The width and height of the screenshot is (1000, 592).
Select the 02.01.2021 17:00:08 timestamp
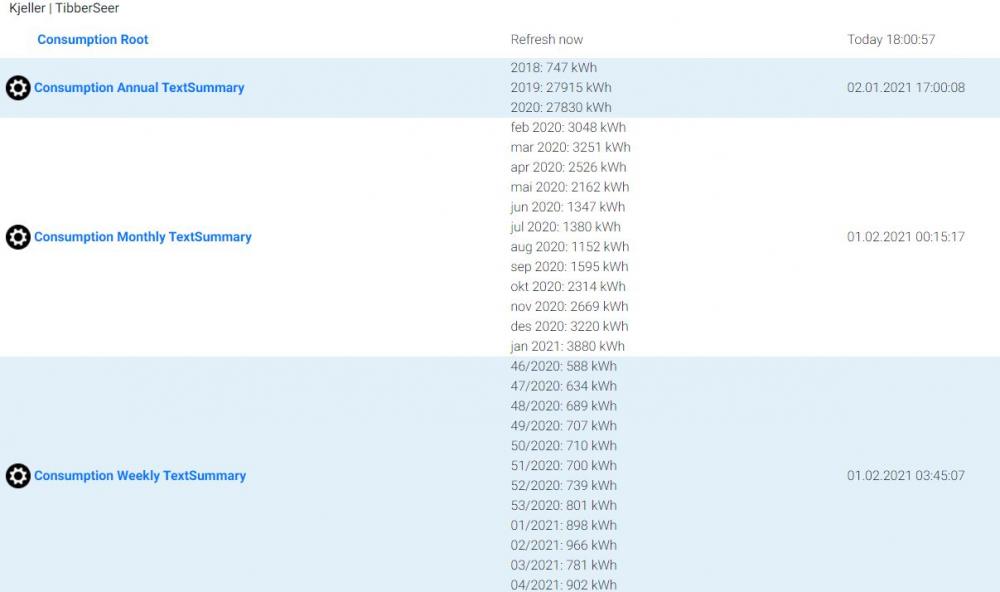point(905,88)
